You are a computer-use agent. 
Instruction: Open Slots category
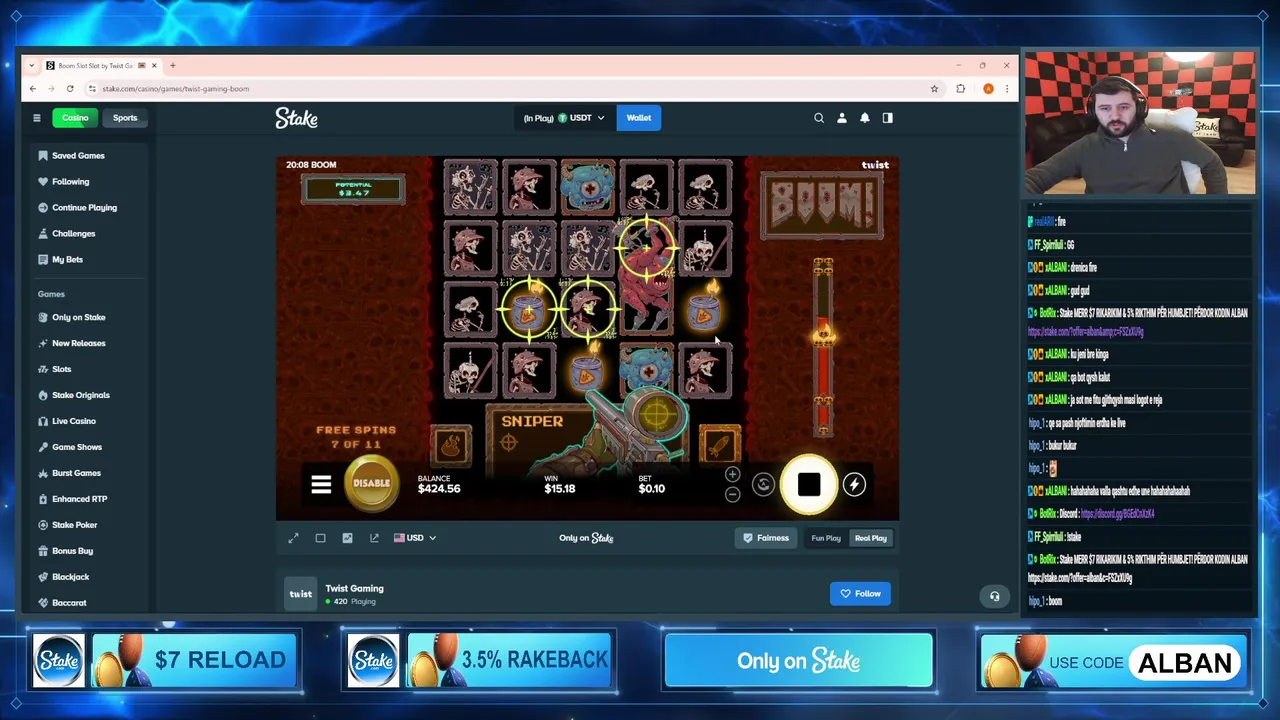point(61,370)
